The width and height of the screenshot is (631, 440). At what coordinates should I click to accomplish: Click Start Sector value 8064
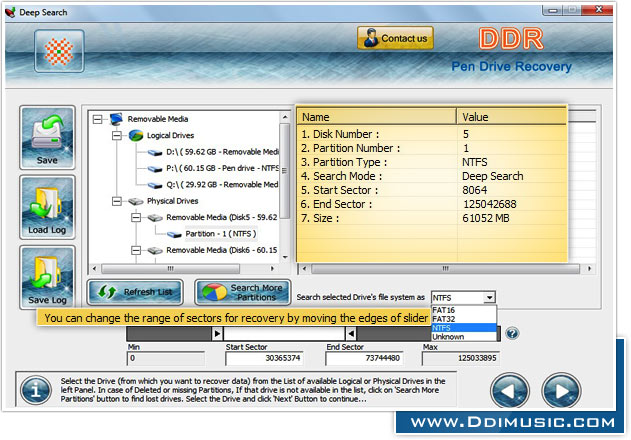474,190
